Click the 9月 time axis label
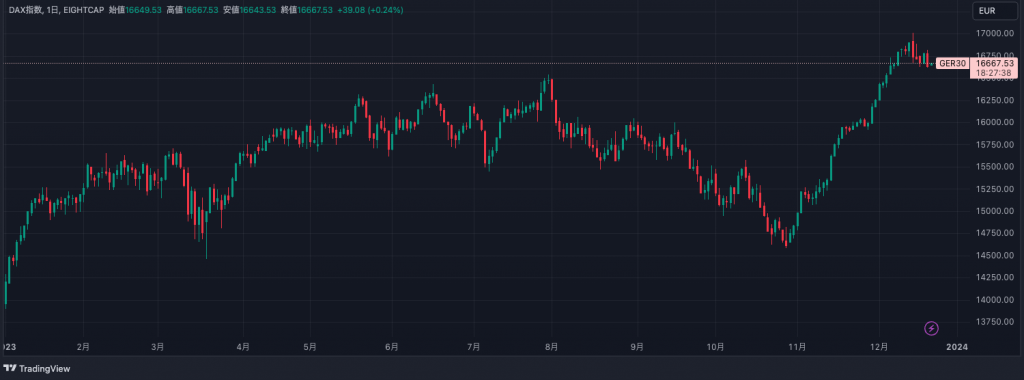Screen dimensions: 1024x380 [x=637, y=347]
